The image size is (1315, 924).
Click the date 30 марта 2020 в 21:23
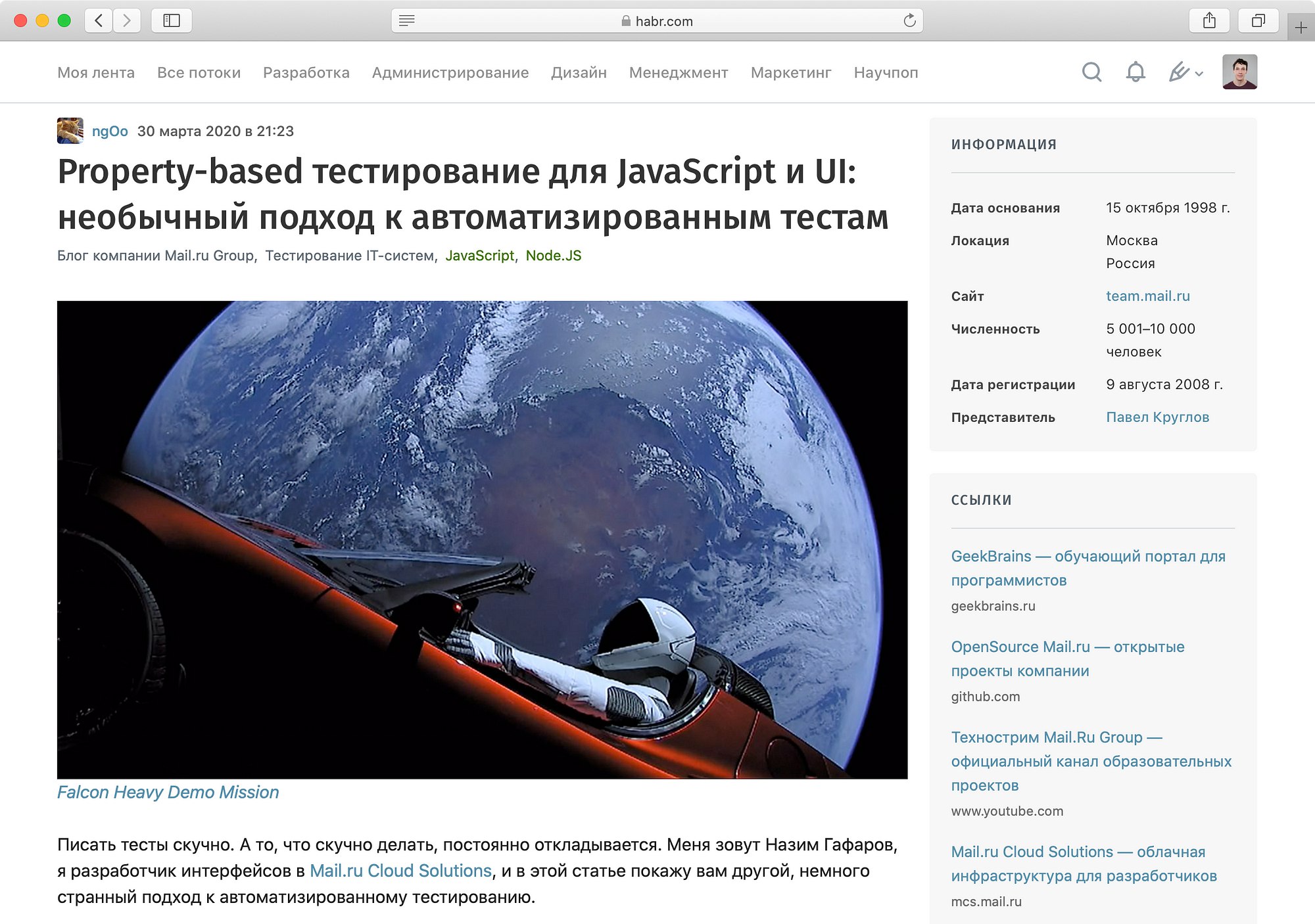click(216, 131)
